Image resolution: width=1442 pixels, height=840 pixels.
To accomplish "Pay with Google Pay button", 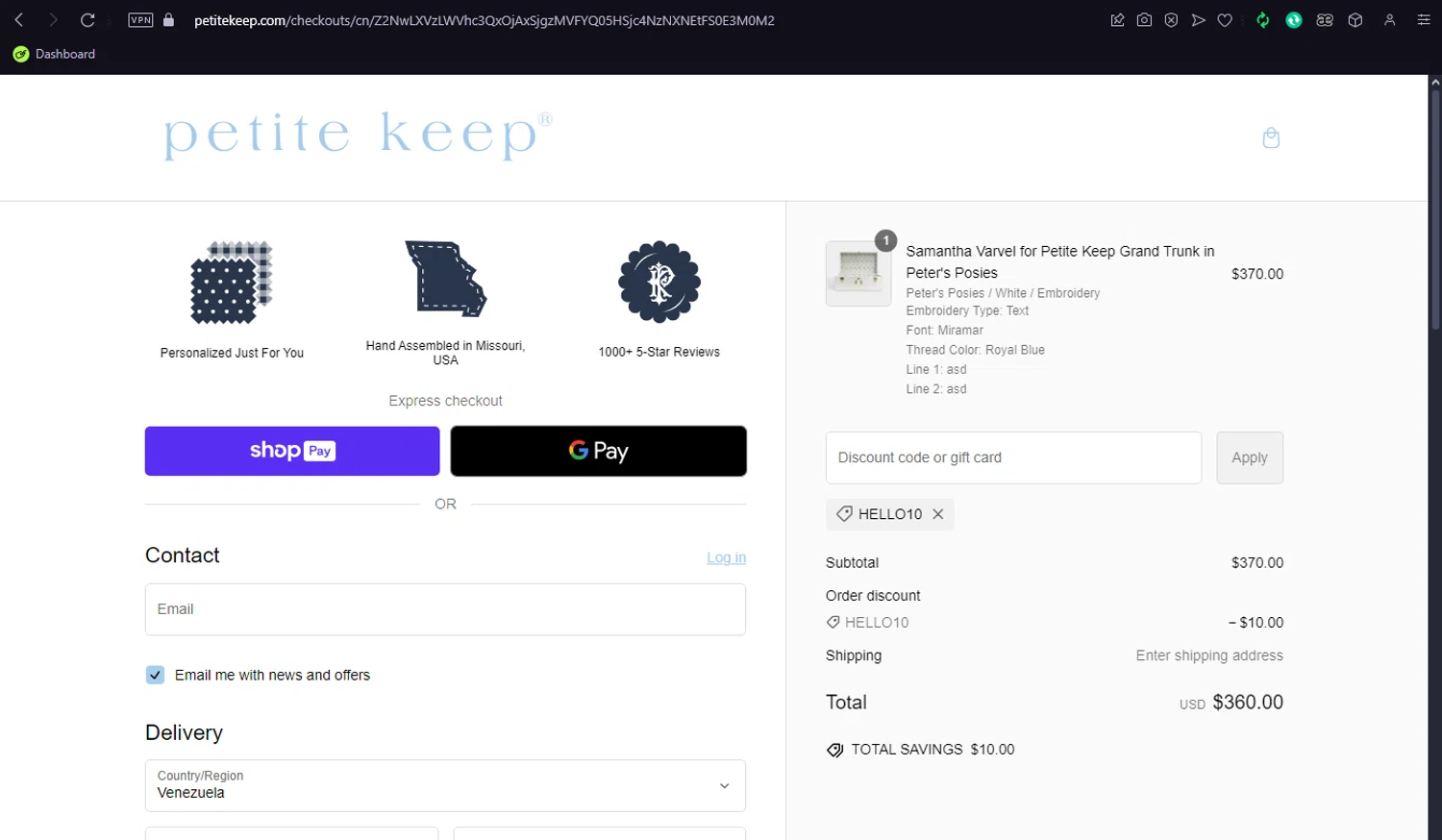I will 599,451.
